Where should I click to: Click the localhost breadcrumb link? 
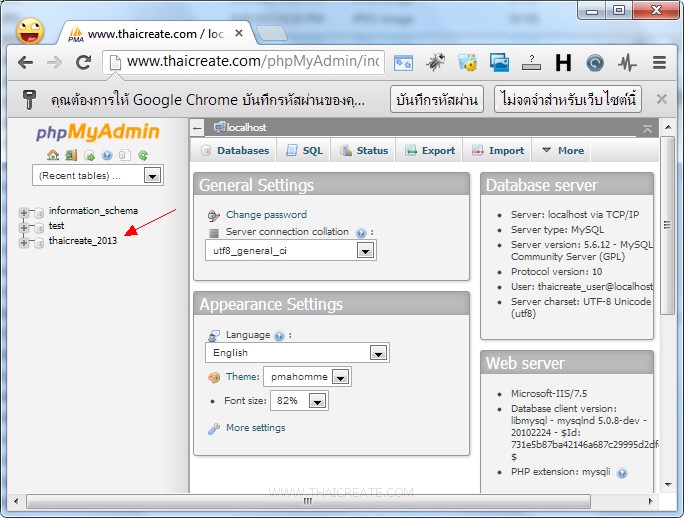(246, 127)
